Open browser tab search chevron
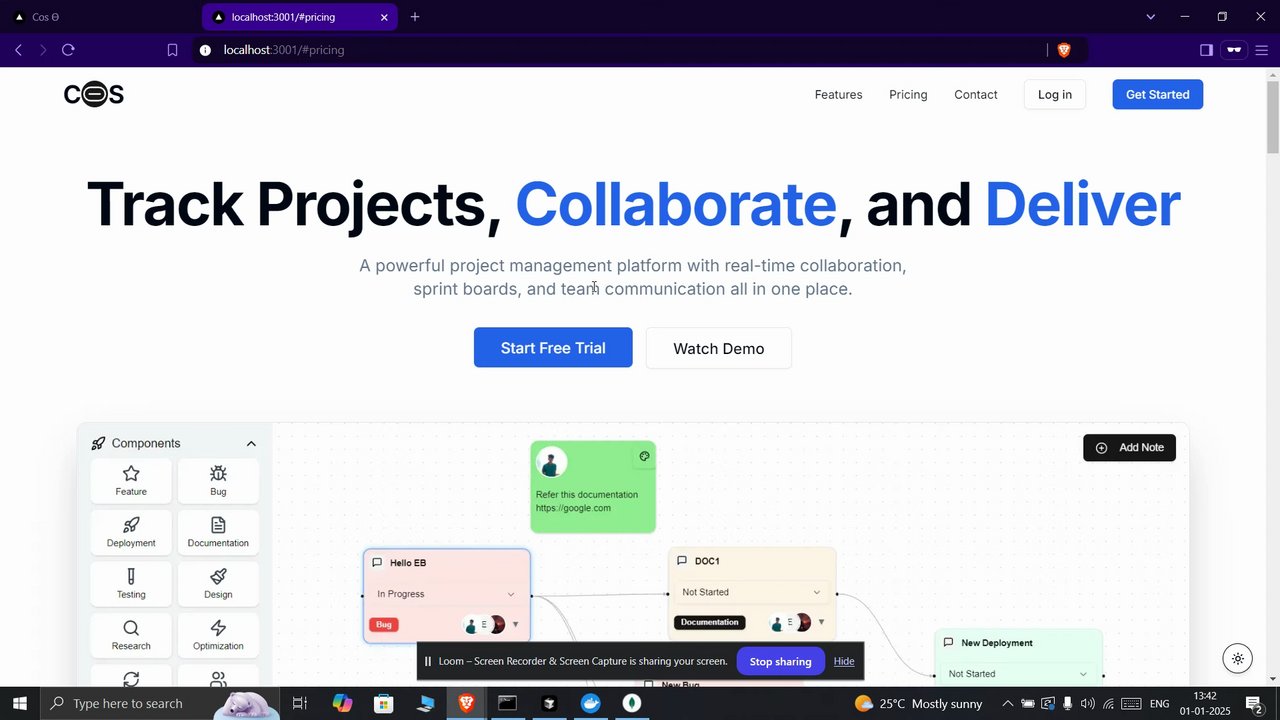 tap(1150, 17)
